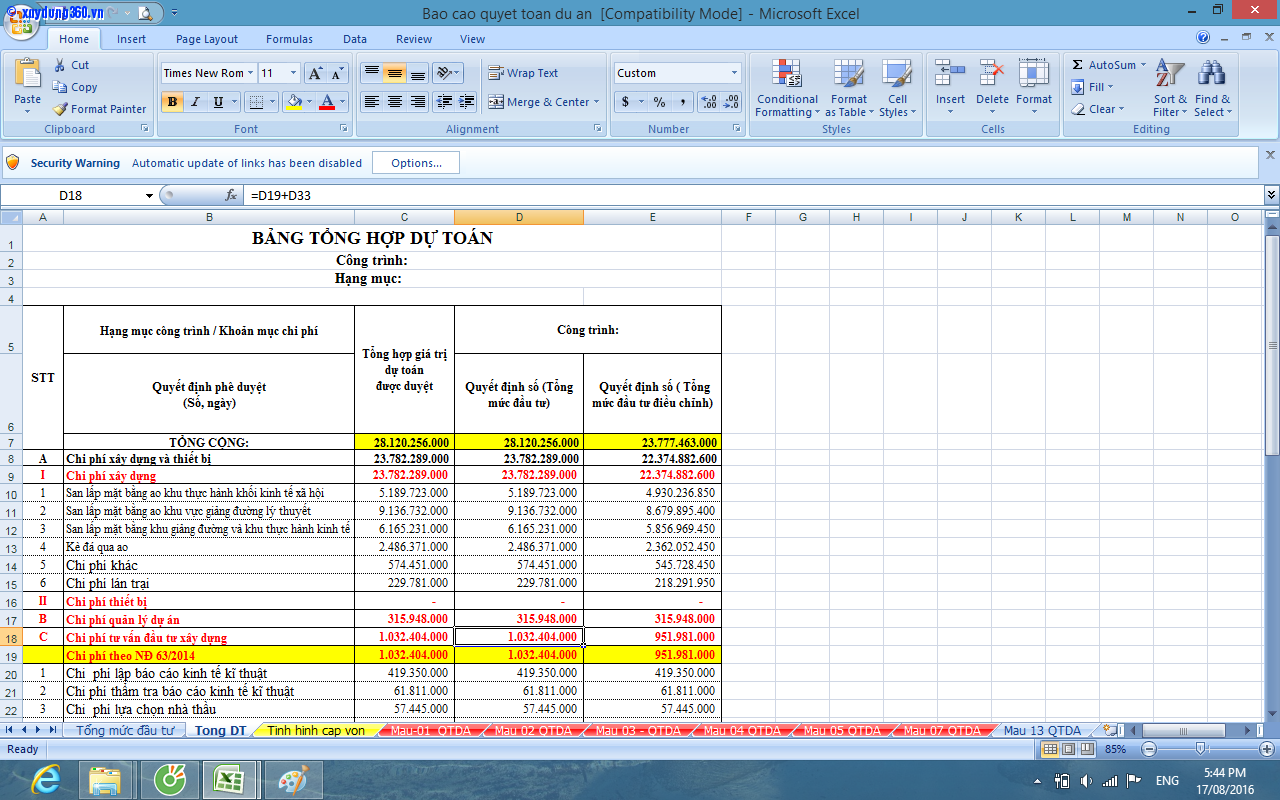Click Options button in Security Warning
Image resolution: width=1280 pixels, height=800 pixels.
pyautogui.click(x=416, y=163)
